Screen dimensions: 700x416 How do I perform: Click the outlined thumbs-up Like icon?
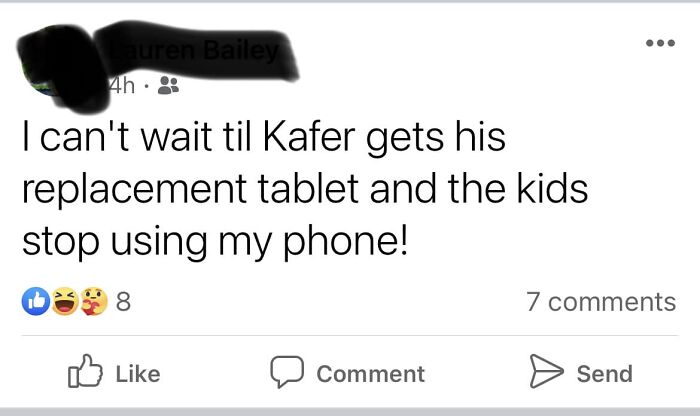(85, 371)
